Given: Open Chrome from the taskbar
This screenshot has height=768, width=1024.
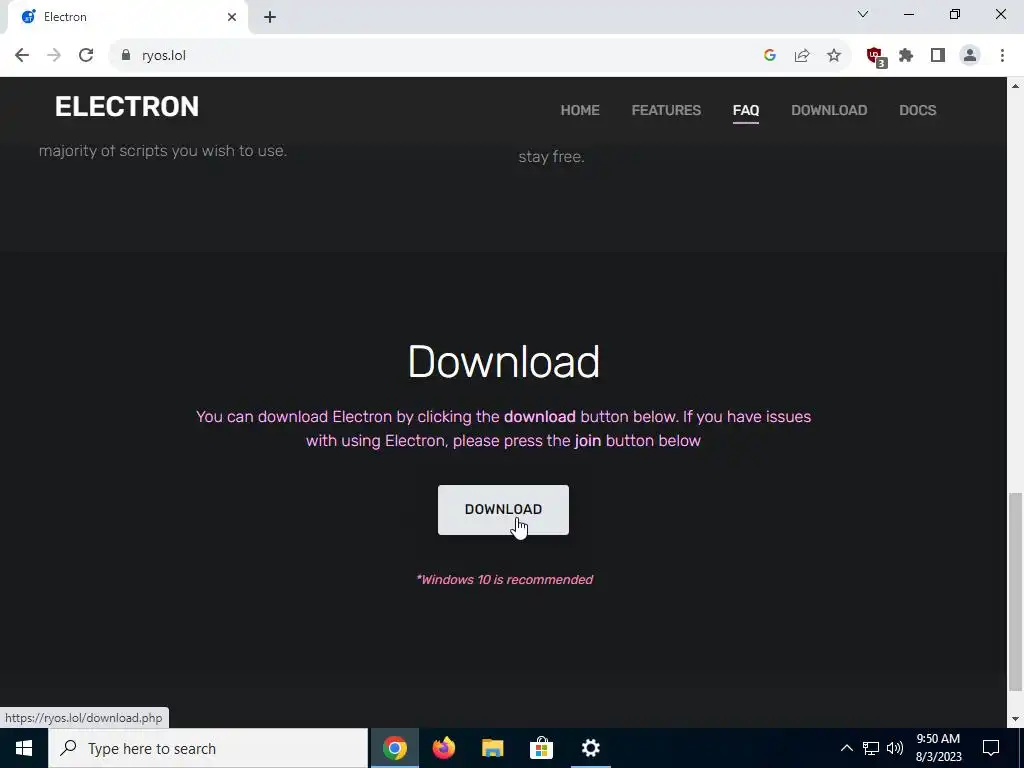Looking at the screenshot, I should pyautogui.click(x=394, y=748).
